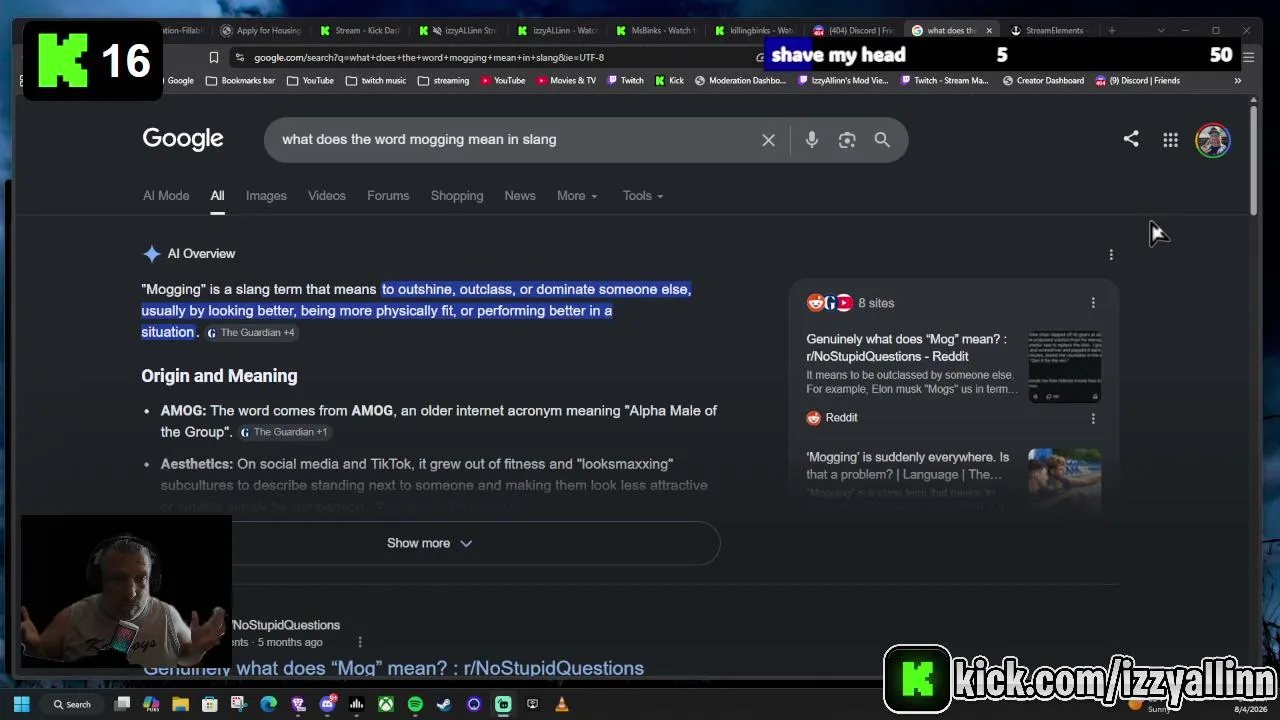Open the Tools dropdown
Image resolution: width=1280 pixels, height=720 pixels.
pyautogui.click(x=643, y=196)
